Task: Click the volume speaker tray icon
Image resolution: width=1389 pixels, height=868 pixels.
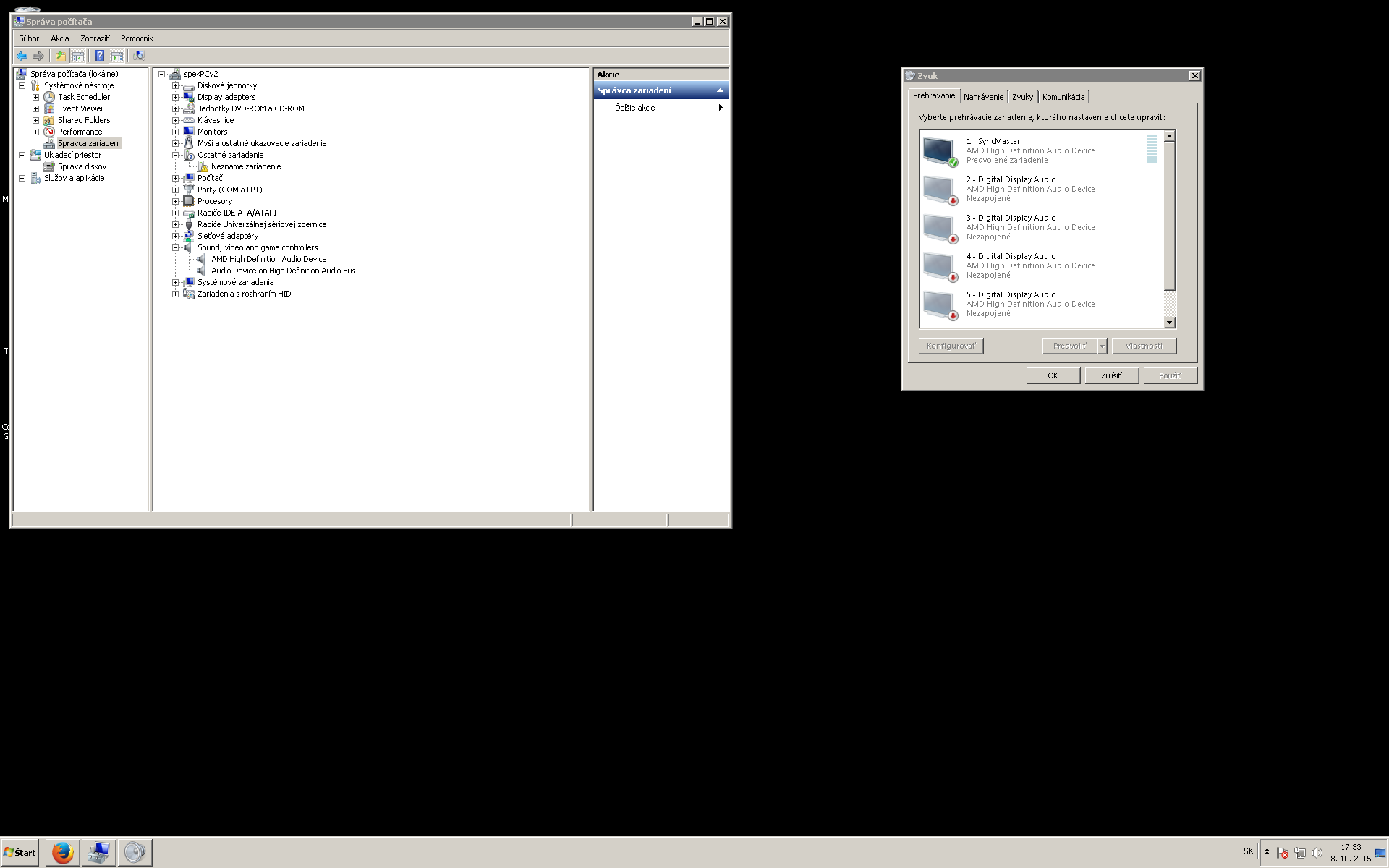Action: click(1317, 853)
